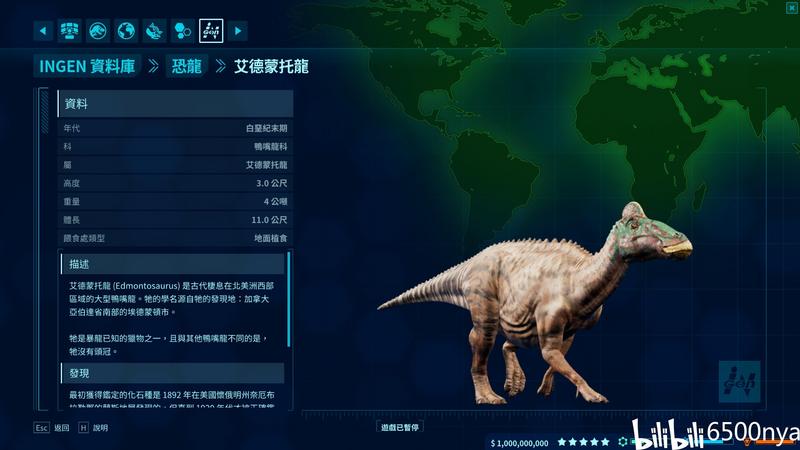Click the 資料 section header
Image resolution: width=800 pixels, height=450 pixels.
(176, 104)
